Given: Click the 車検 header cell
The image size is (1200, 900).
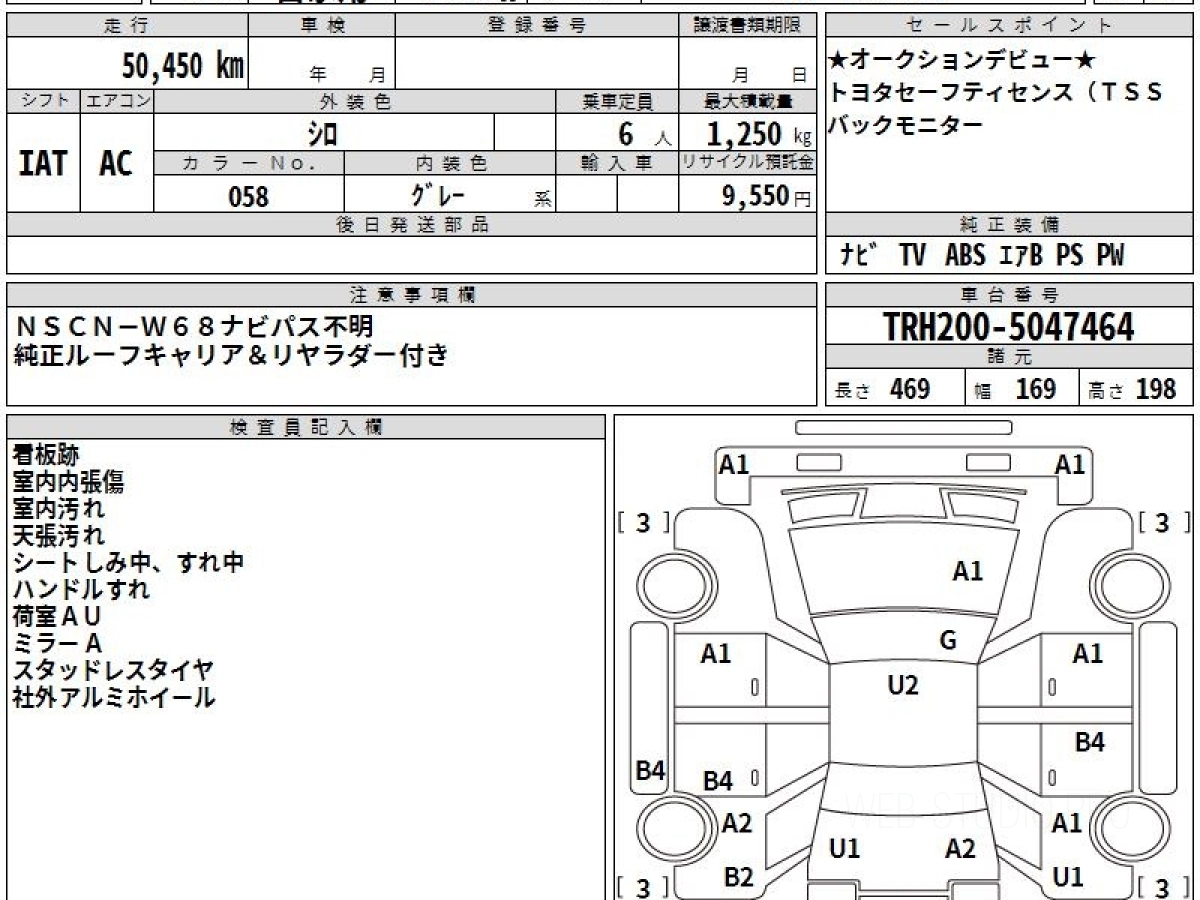Looking at the screenshot, I should tap(322, 26).
